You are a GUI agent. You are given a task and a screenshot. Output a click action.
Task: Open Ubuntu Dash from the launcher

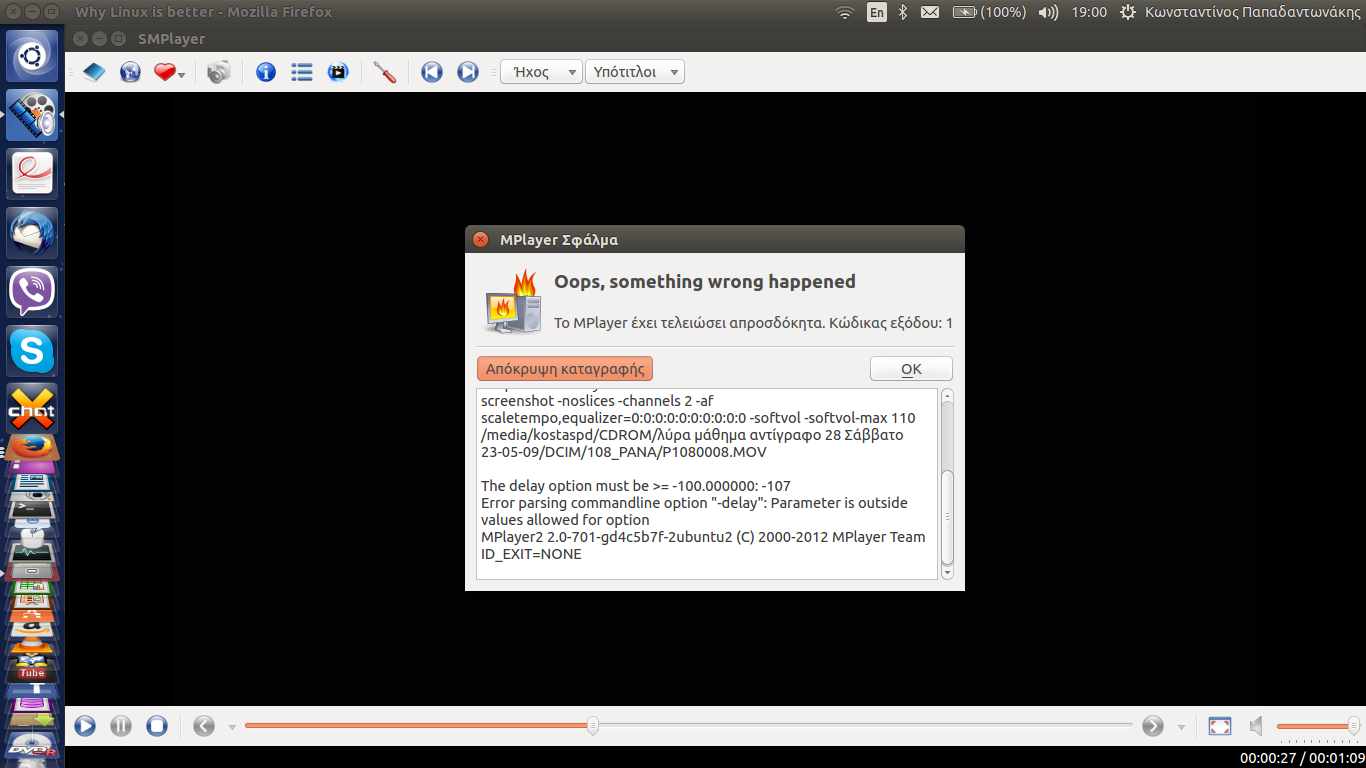32,56
